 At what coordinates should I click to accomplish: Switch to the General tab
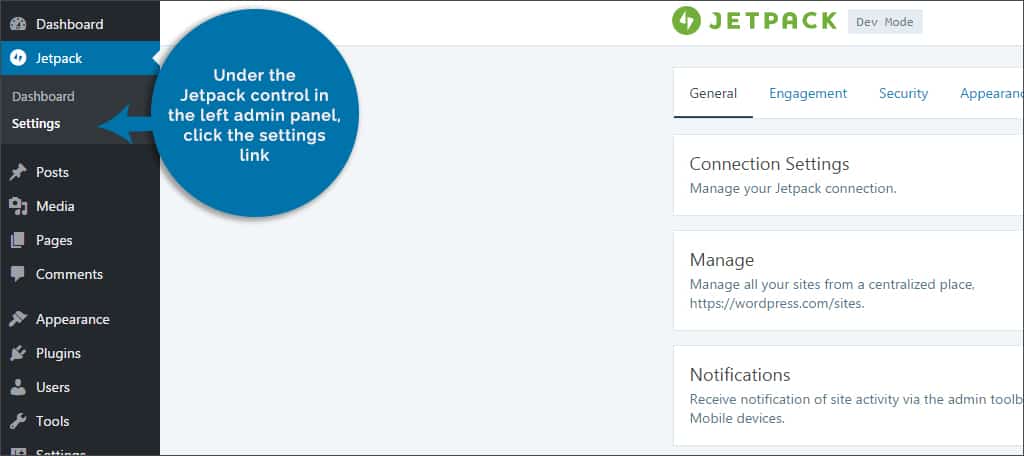[x=713, y=93]
